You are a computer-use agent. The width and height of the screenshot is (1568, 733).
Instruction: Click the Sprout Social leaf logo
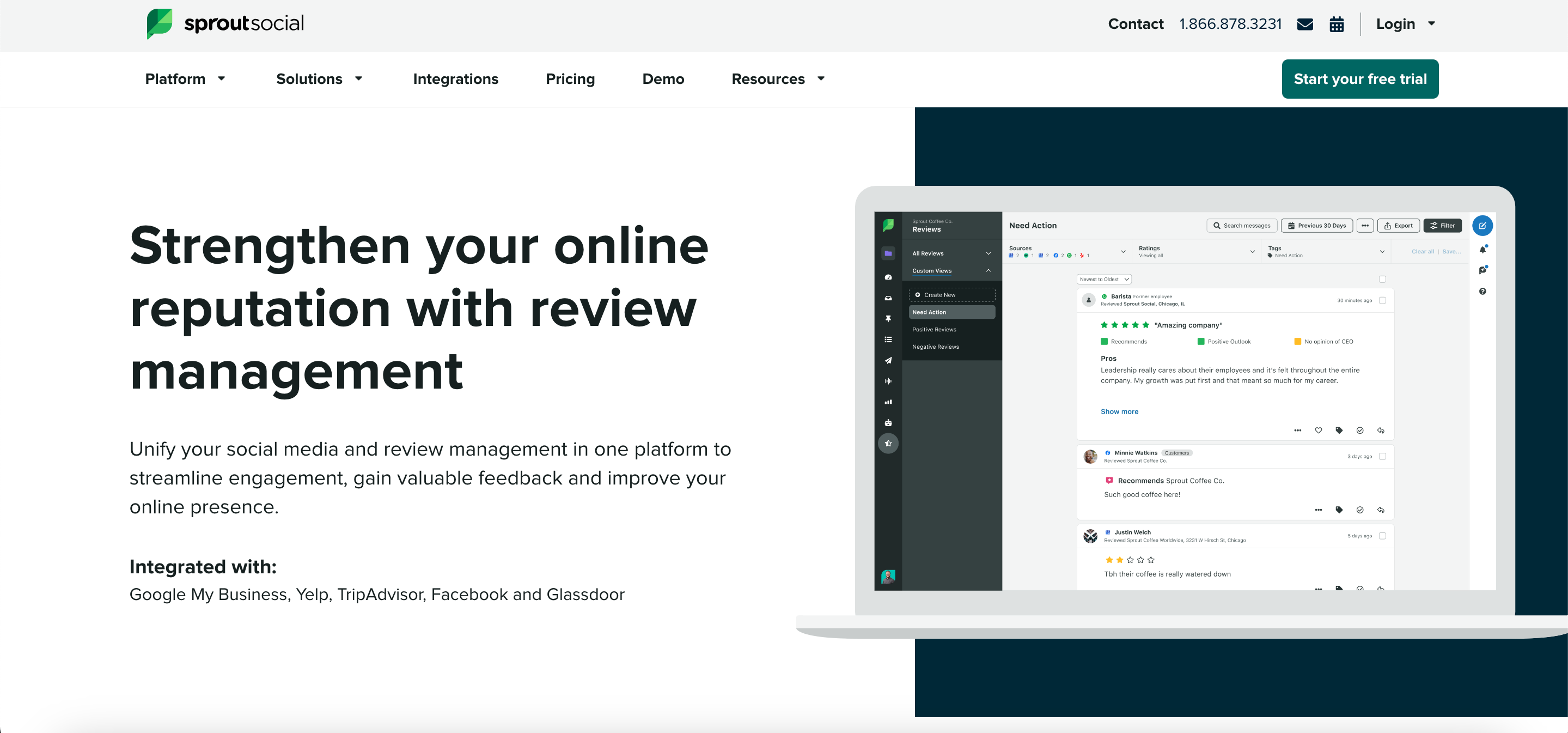(160, 24)
